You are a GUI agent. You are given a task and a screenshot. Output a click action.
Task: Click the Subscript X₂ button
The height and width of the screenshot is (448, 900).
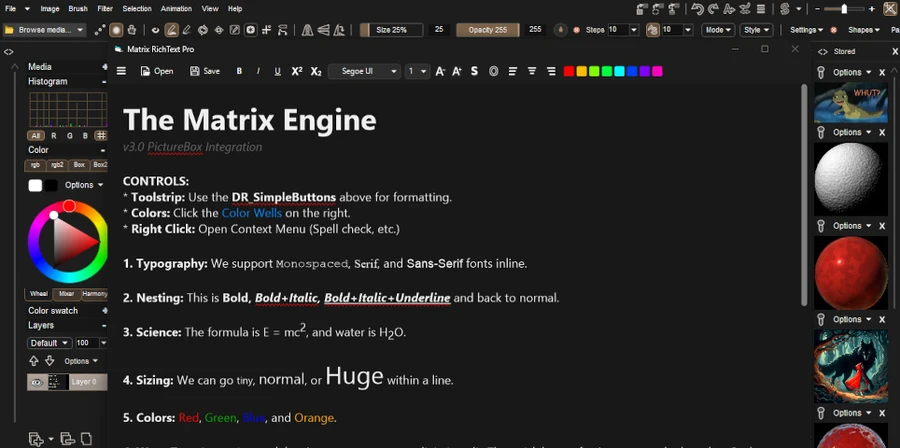click(x=316, y=71)
